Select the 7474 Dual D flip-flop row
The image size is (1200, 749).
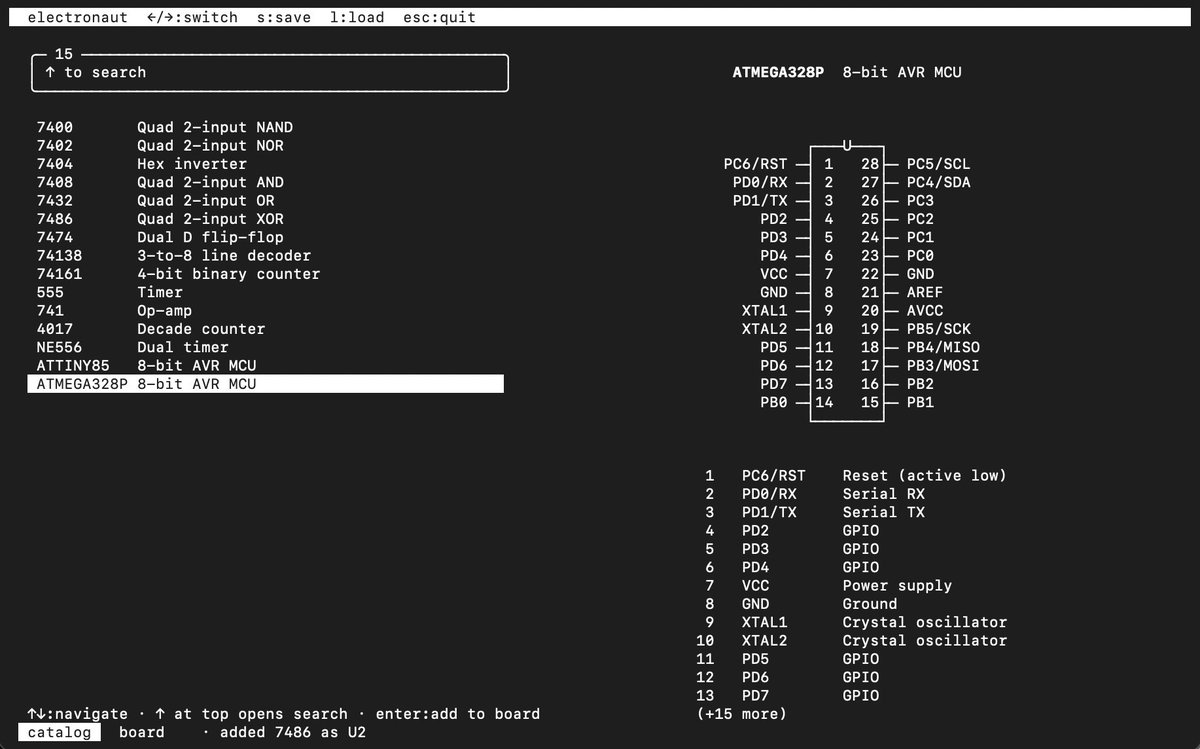[265, 237]
